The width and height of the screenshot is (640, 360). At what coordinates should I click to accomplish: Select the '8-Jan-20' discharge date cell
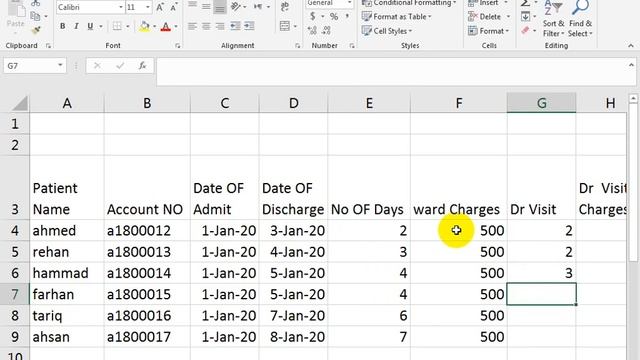[293, 337]
